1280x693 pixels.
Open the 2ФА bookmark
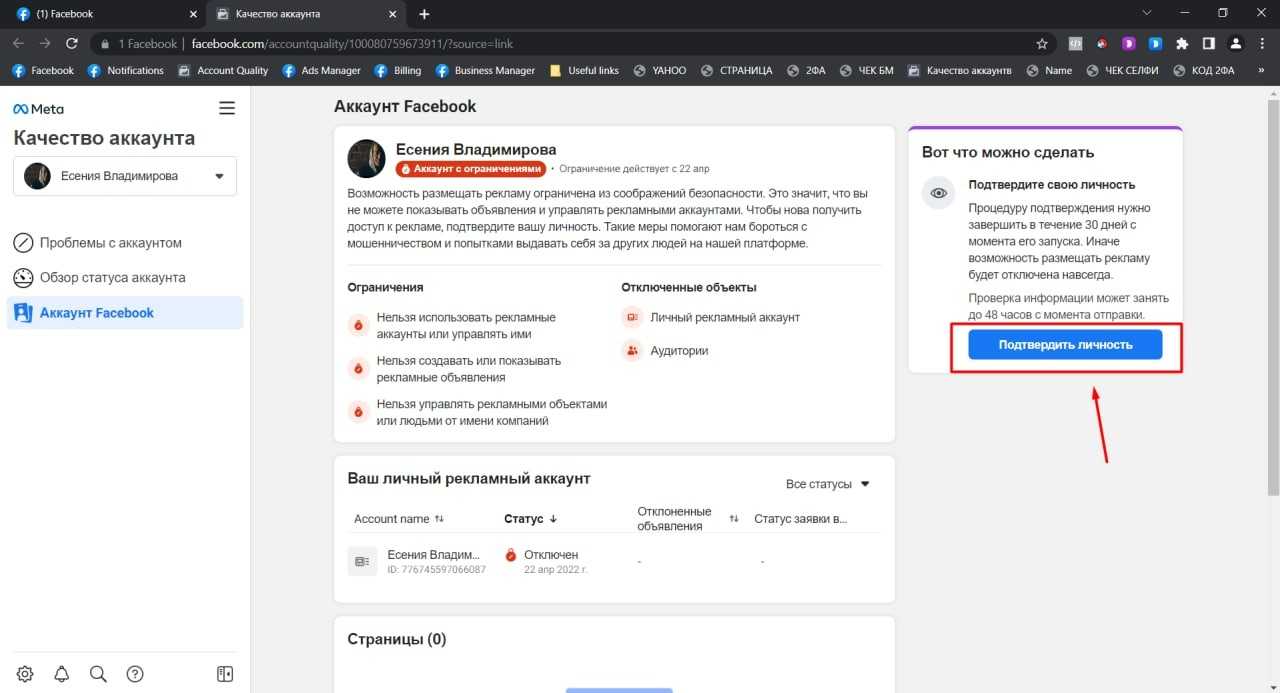pos(807,71)
